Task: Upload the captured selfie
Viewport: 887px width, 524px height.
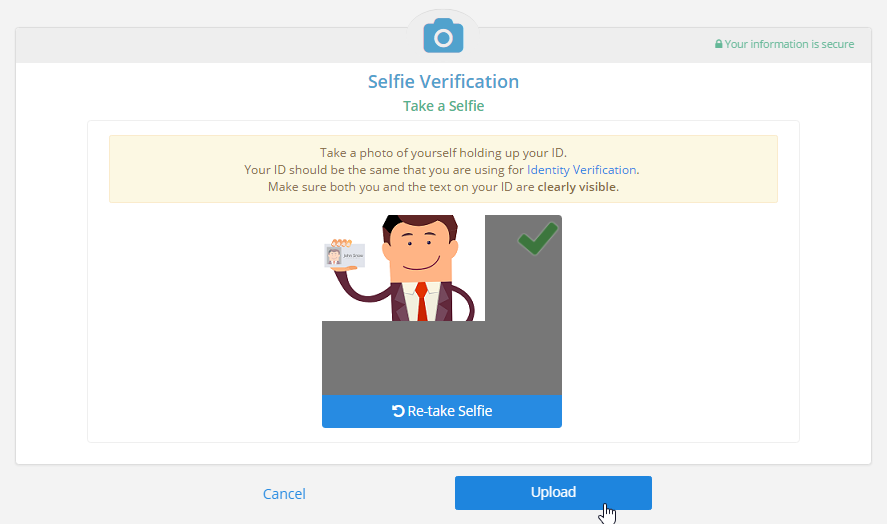Action: (x=553, y=492)
